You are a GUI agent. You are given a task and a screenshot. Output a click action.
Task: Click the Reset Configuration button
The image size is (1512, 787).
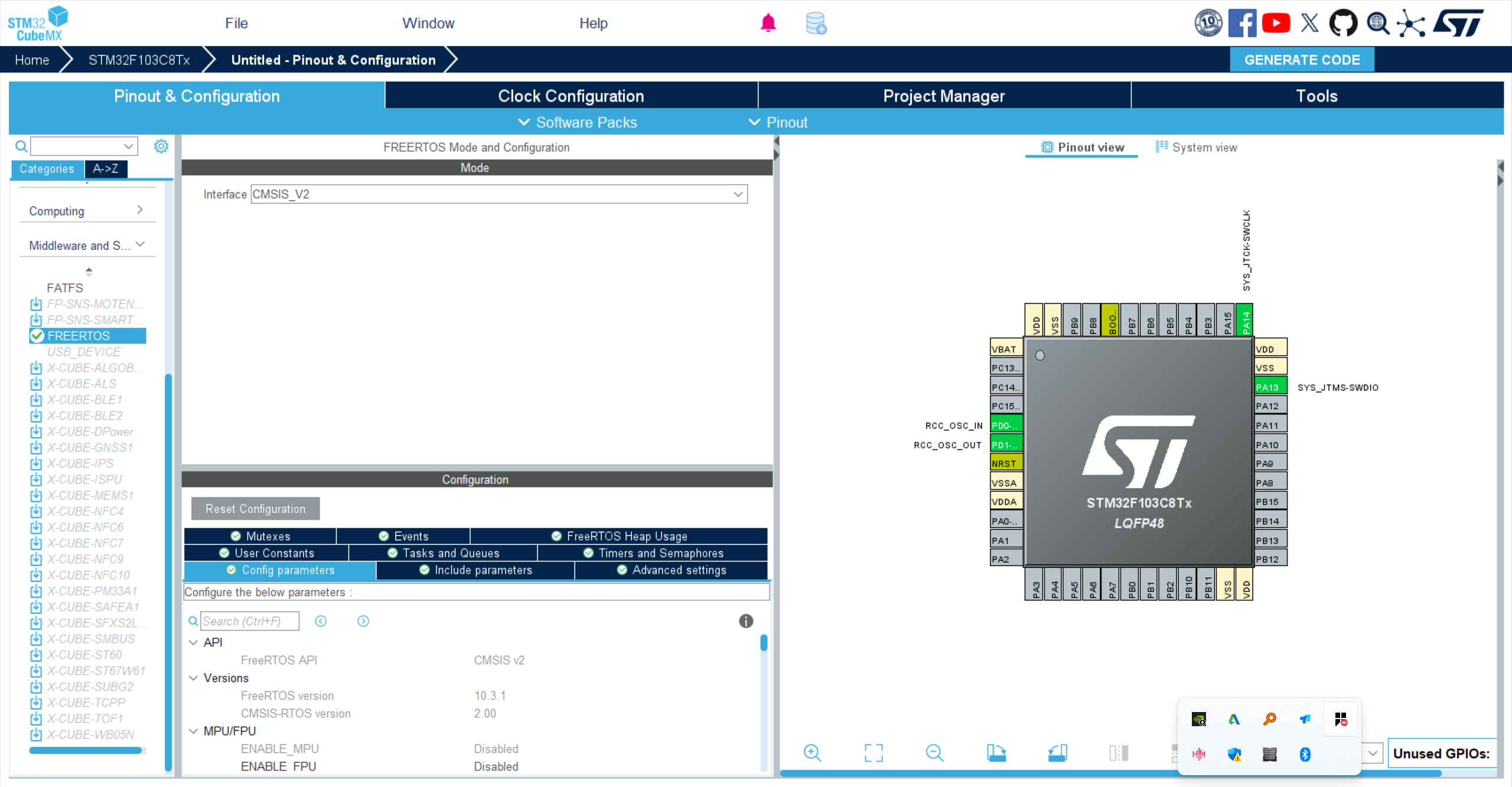[255, 509]
